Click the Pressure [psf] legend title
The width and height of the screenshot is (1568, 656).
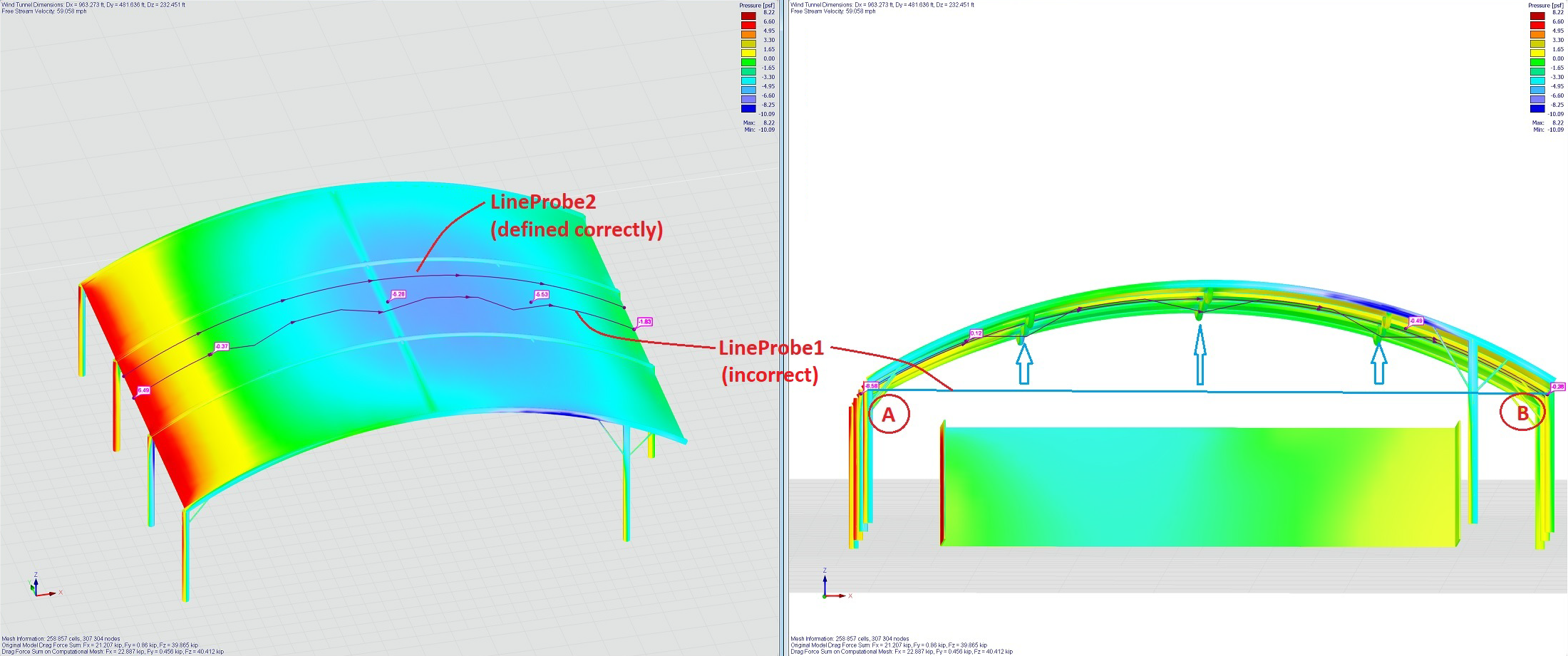757,5
